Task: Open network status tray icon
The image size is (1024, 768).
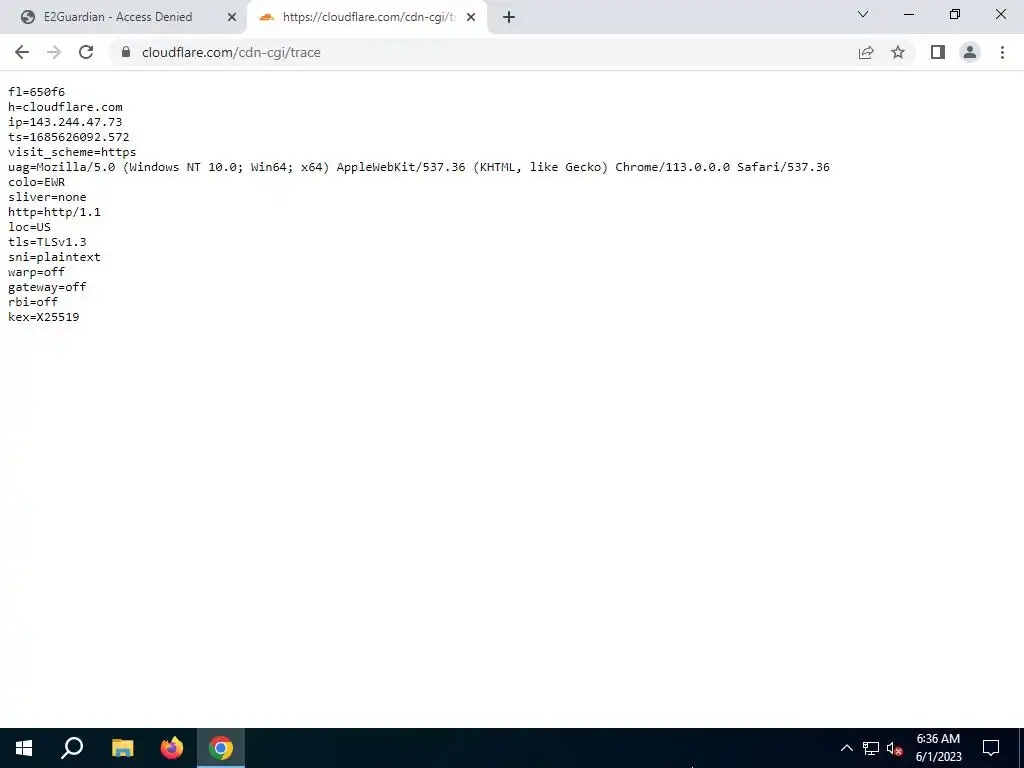Action: tap(871, 748)
